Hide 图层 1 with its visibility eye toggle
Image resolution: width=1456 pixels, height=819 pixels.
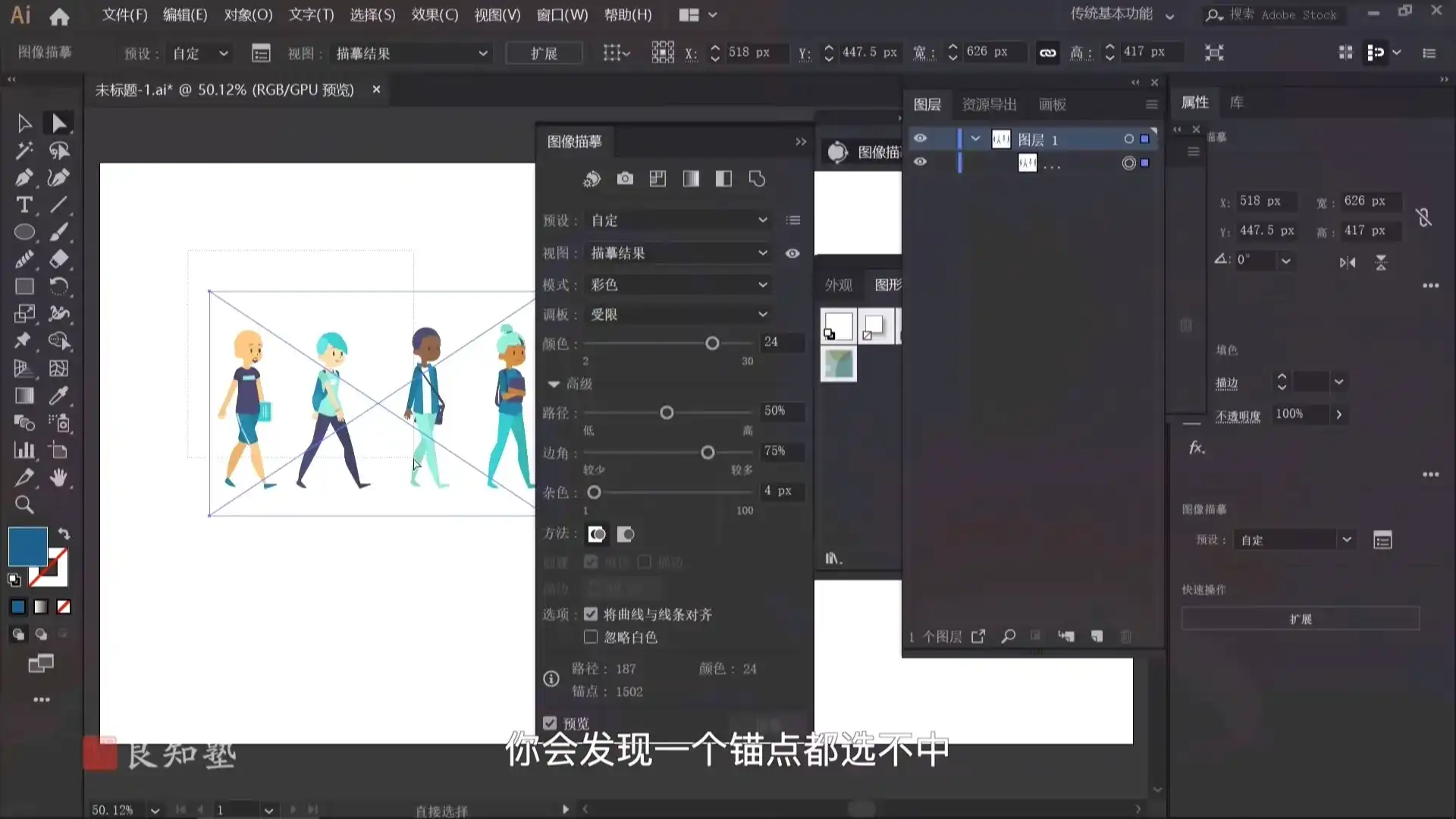[921, 138]
